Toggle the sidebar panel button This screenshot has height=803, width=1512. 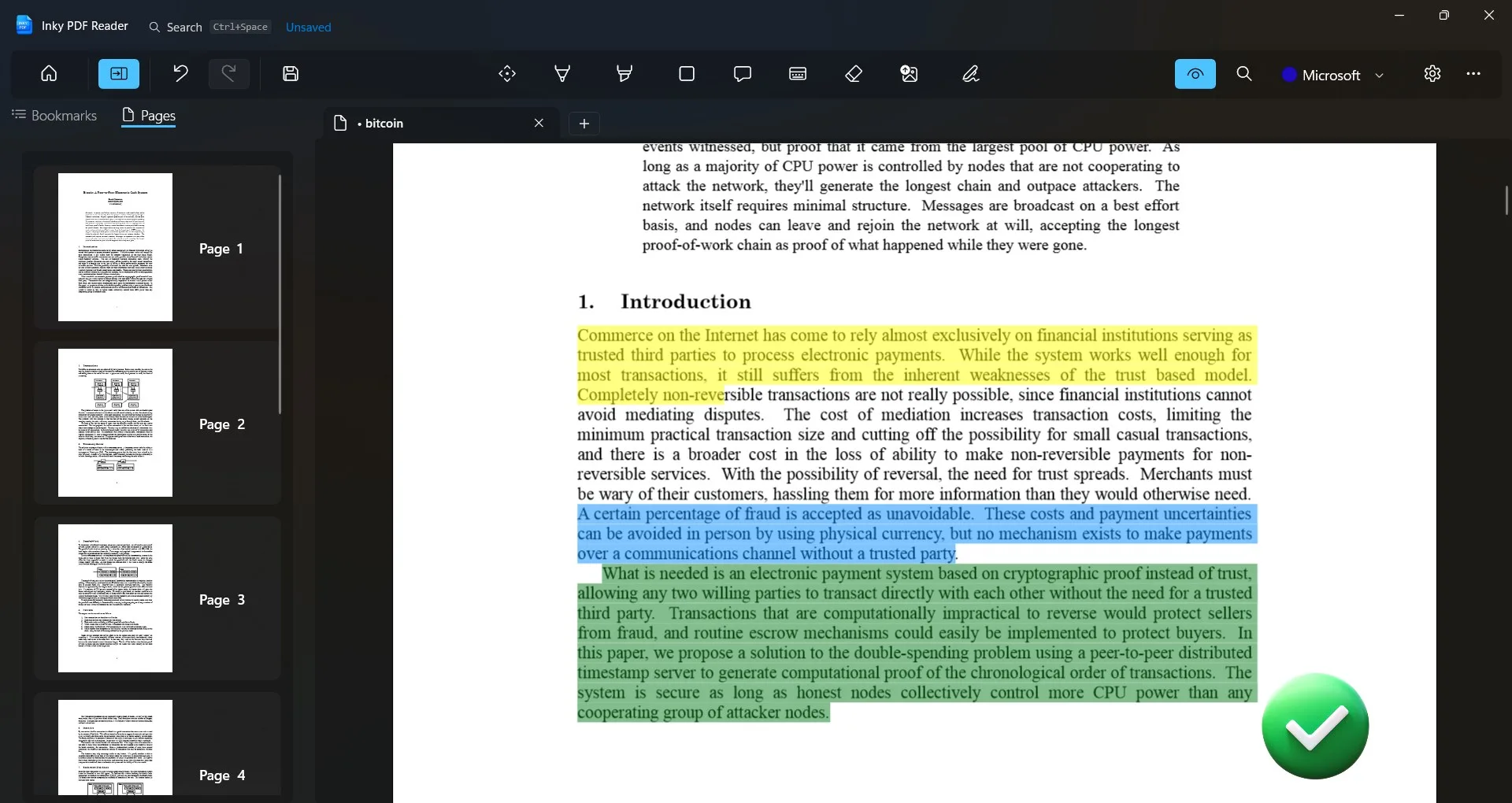[119, 74]
